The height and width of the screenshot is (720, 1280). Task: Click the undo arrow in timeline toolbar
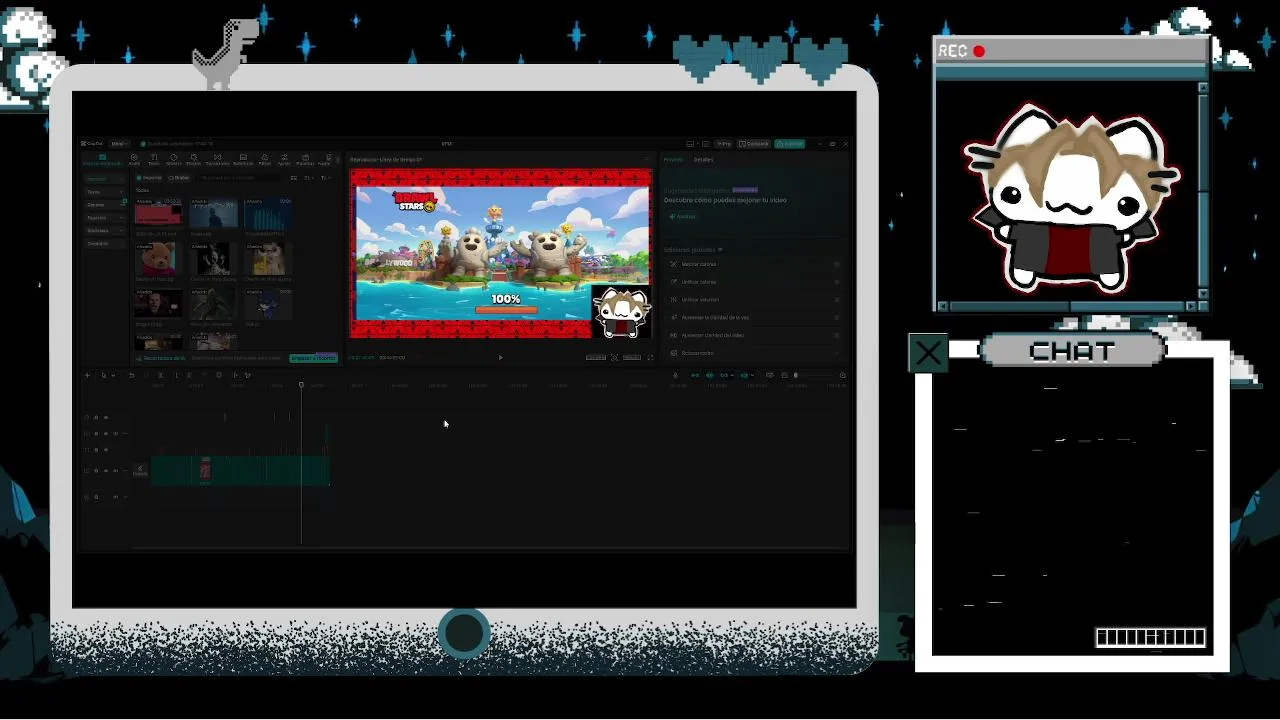click(x=131, y=375)
